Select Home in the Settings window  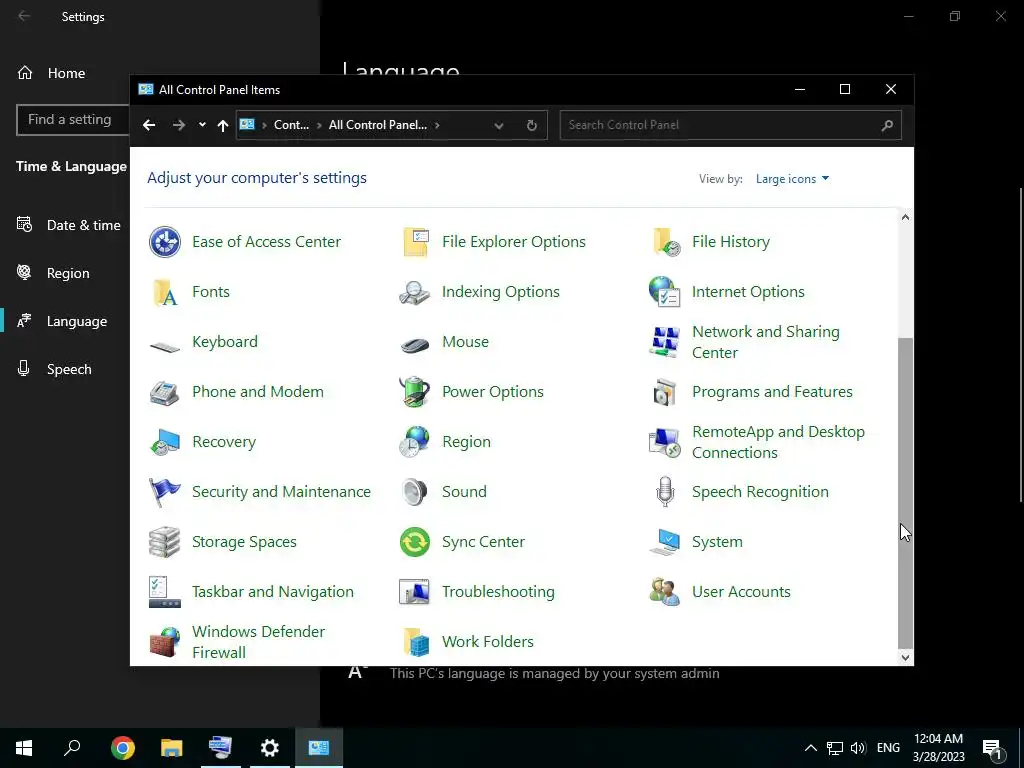click(65, 73)
